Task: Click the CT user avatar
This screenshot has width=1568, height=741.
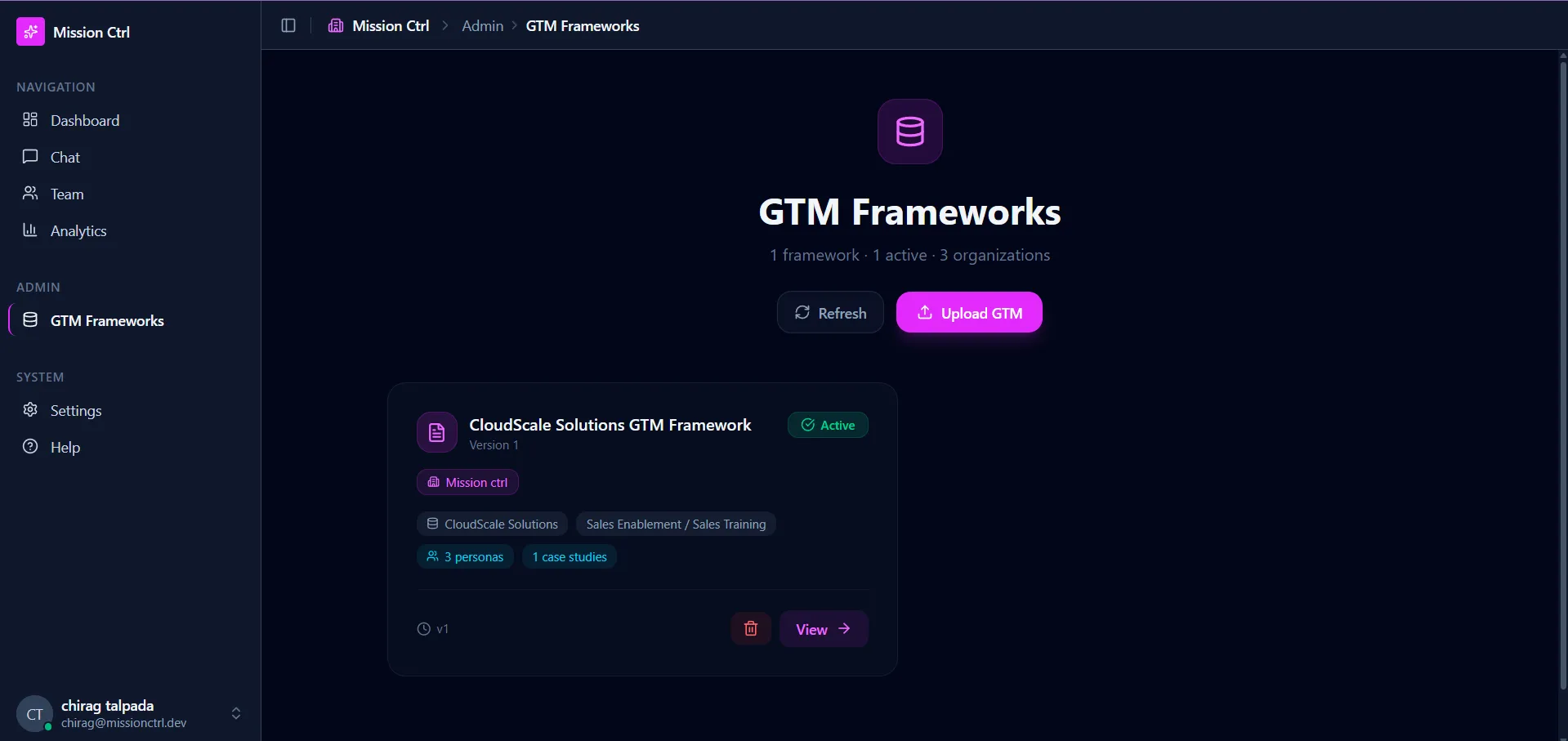Action: [x=34, y=712]
